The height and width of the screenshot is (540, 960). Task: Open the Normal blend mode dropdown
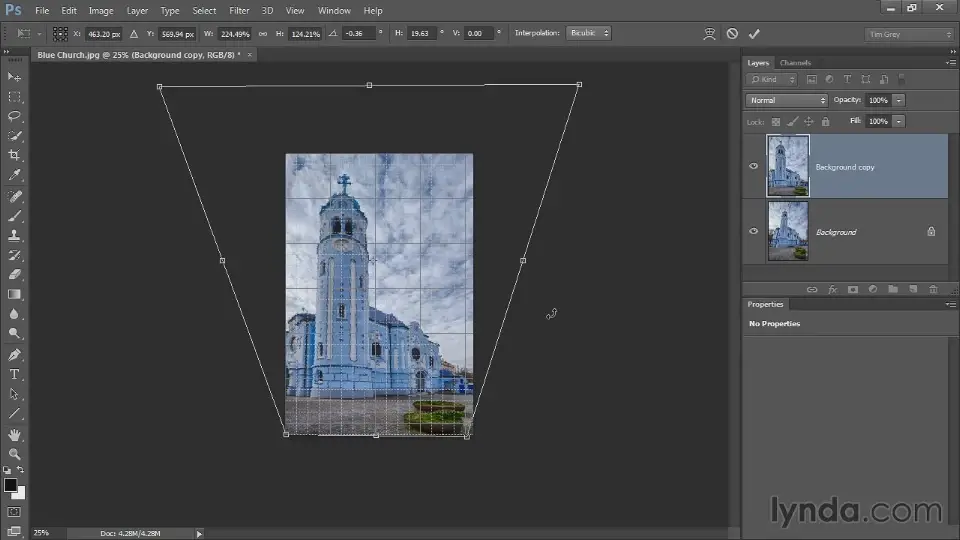[787, 100]
